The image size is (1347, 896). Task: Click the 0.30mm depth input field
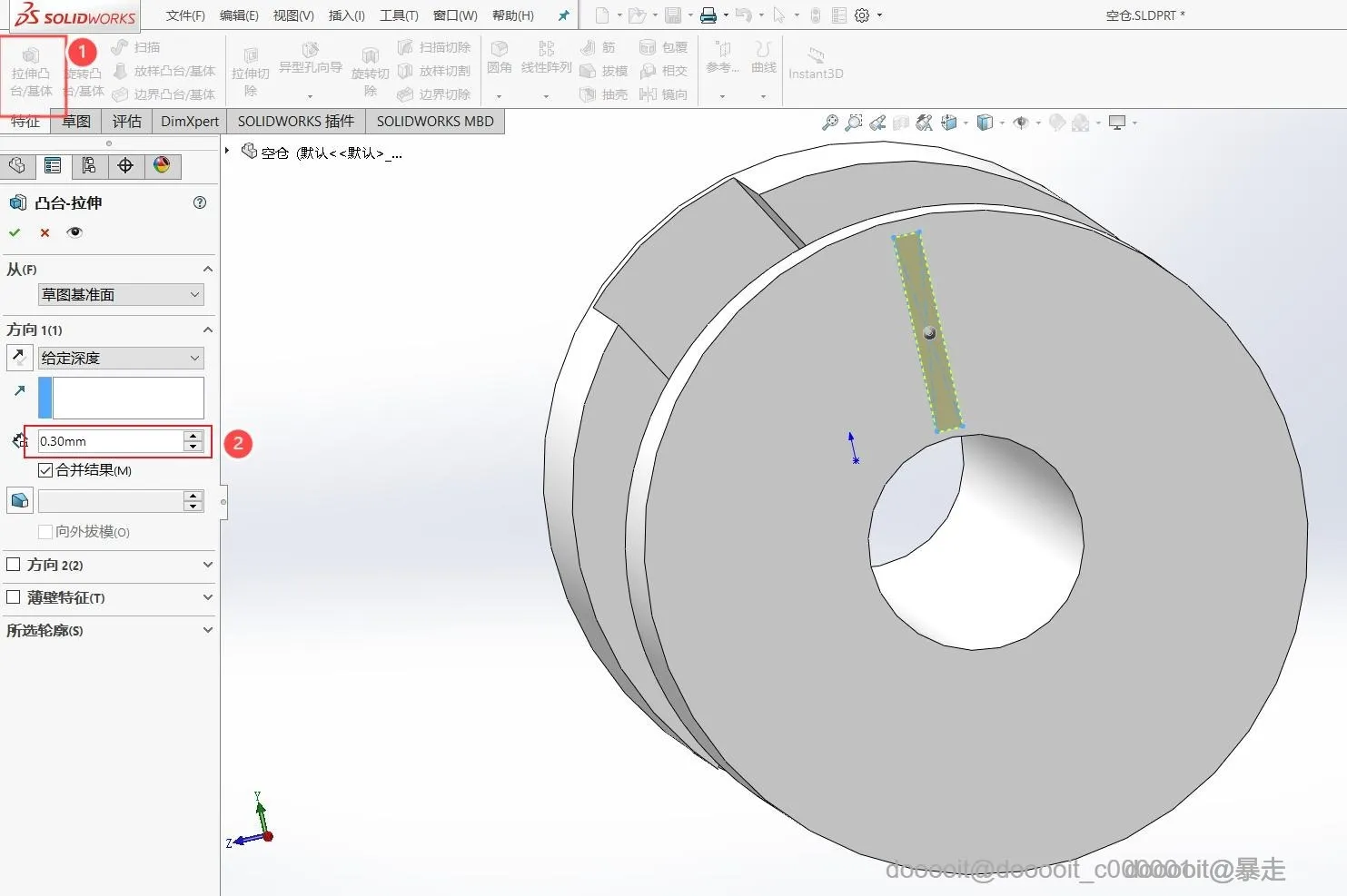tap(109, 441)
